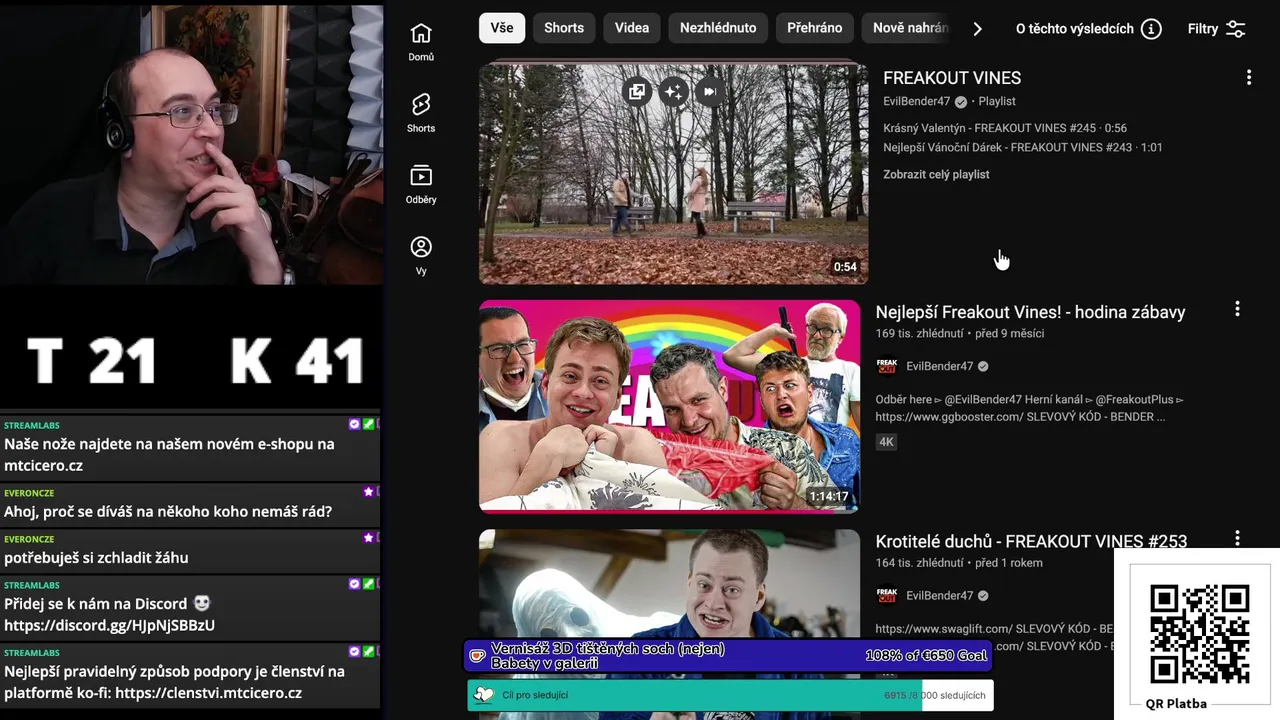Open the FREAKOUT VINES playlist title
The height and width of the screenshot is (720, 1280).
(952, 78)
